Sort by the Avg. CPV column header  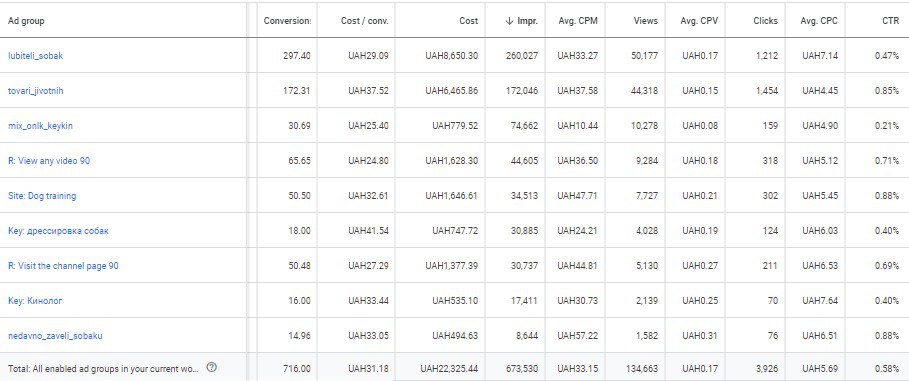pyautogui.click(x=699, y=21)
